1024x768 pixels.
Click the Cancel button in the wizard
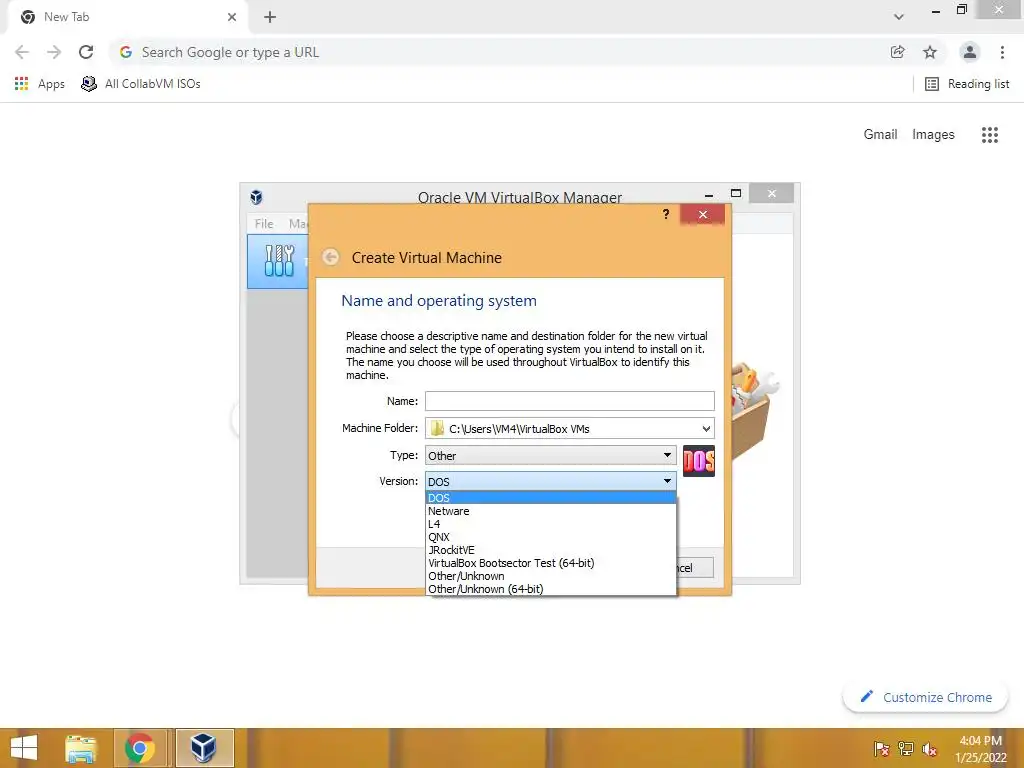pos(694,568)
